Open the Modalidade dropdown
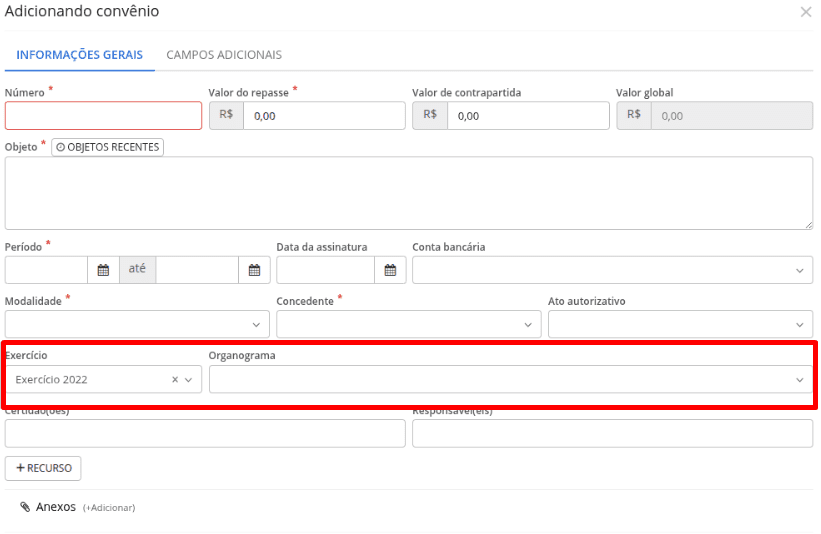The height and width of the screenshot is (534, 821). tap(256, 325)
